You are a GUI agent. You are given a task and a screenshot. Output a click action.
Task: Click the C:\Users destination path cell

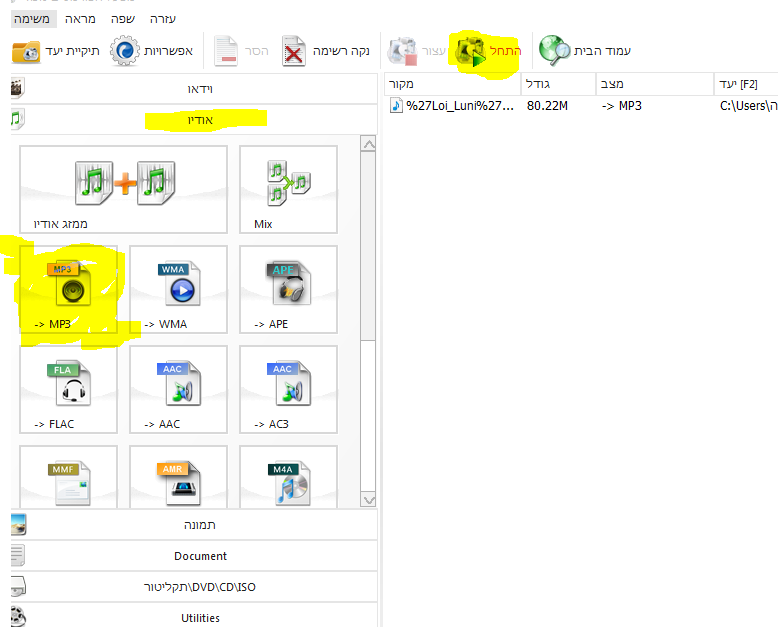coord(749,106)
